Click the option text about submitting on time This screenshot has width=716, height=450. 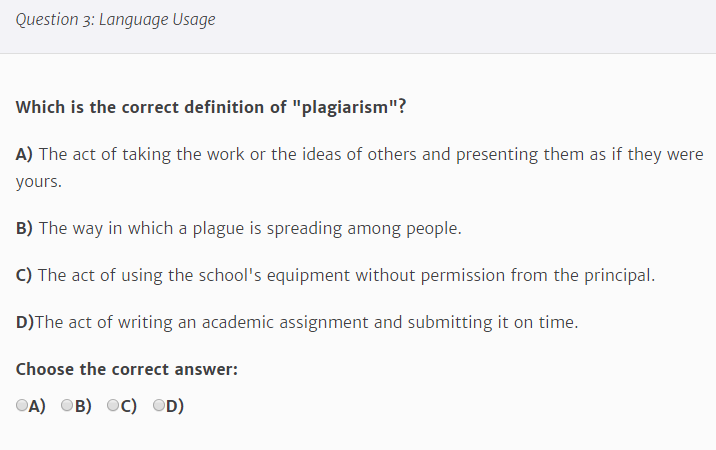coord(306,322)
